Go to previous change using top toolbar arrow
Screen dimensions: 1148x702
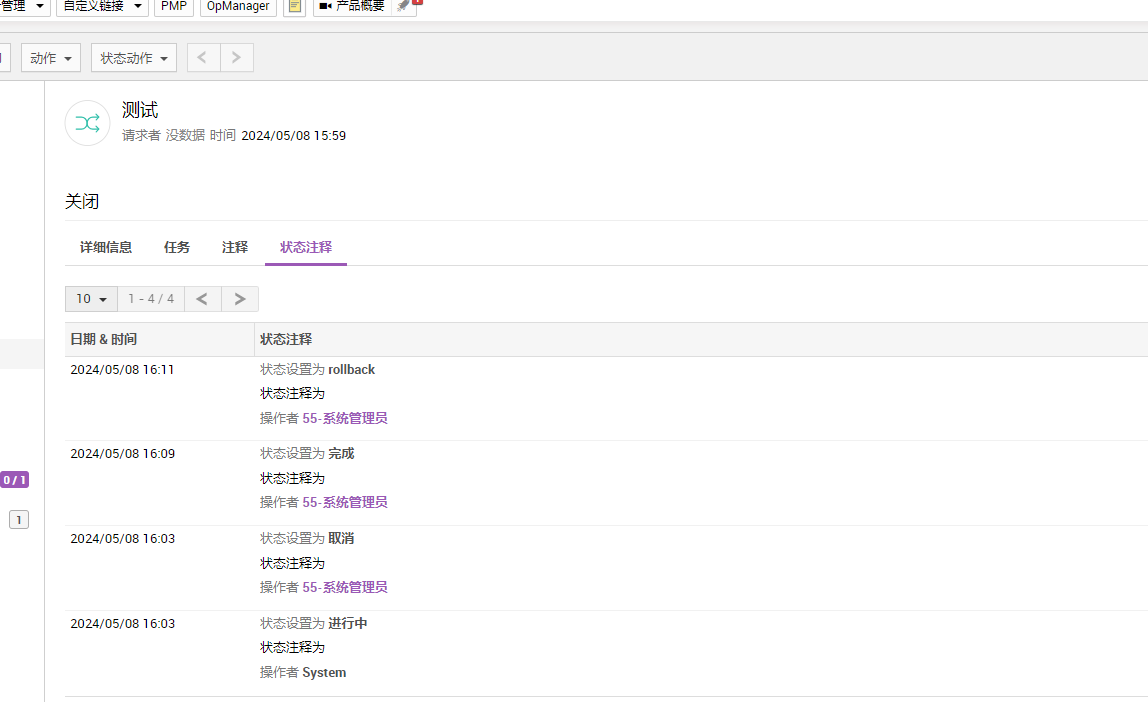[203, 58]
